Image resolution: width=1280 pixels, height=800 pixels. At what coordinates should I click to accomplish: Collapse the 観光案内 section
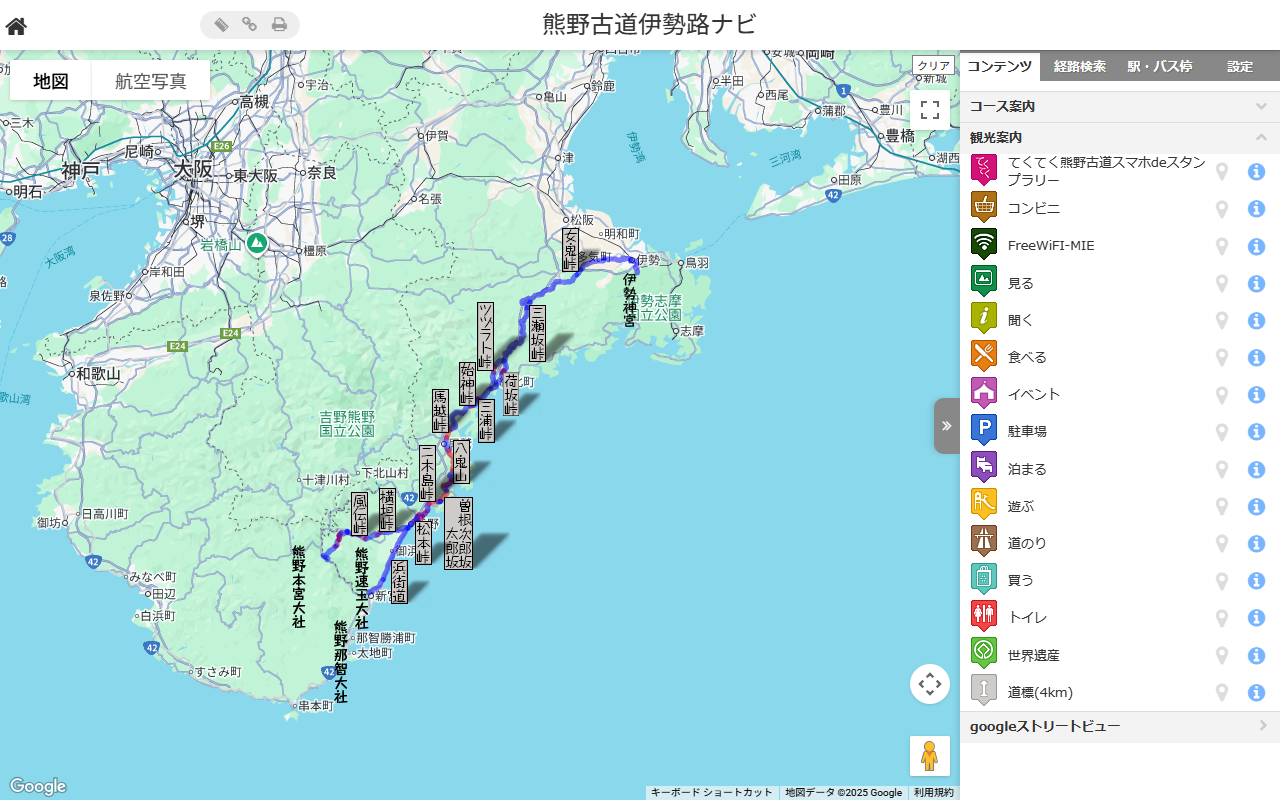pyautogui.click(x=1120, y=137)
